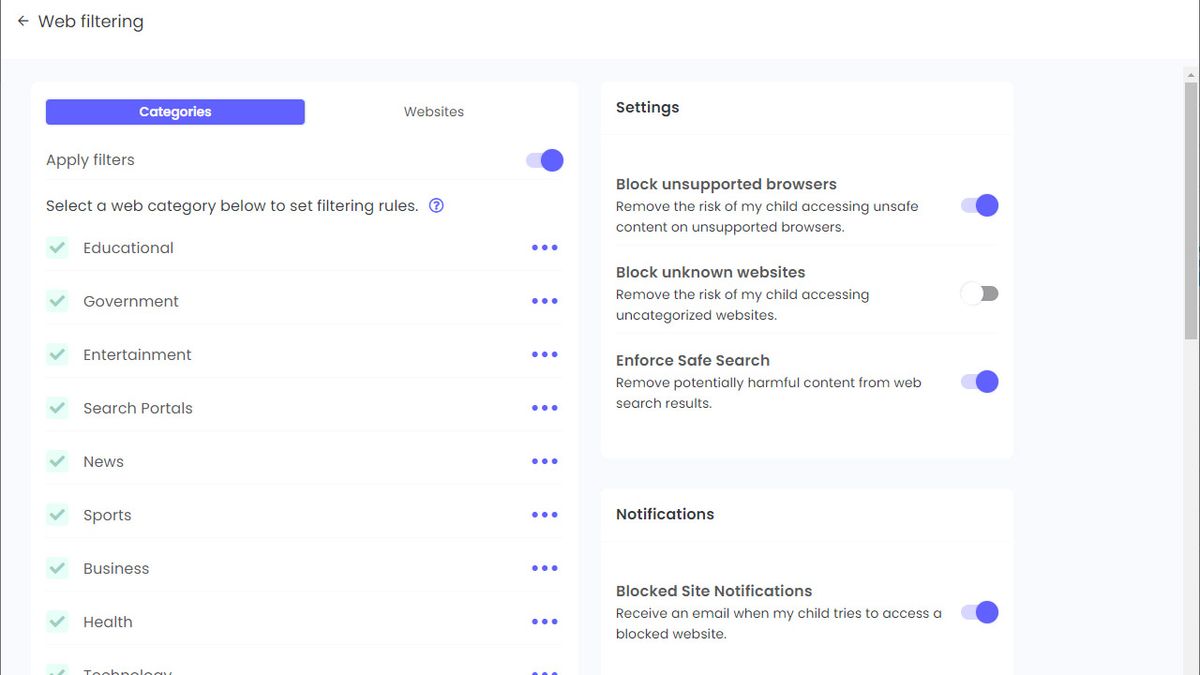Disable Block unsupported browsers

point(978,205)
